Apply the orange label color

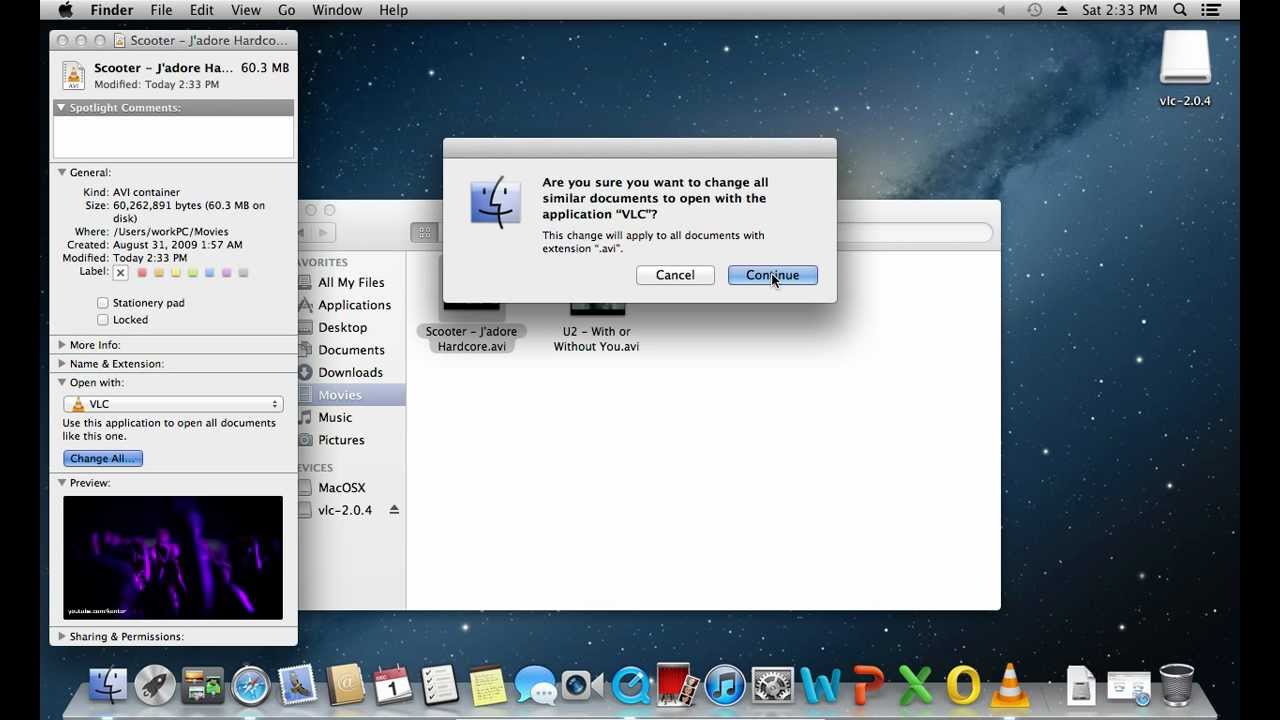[159, 272]
